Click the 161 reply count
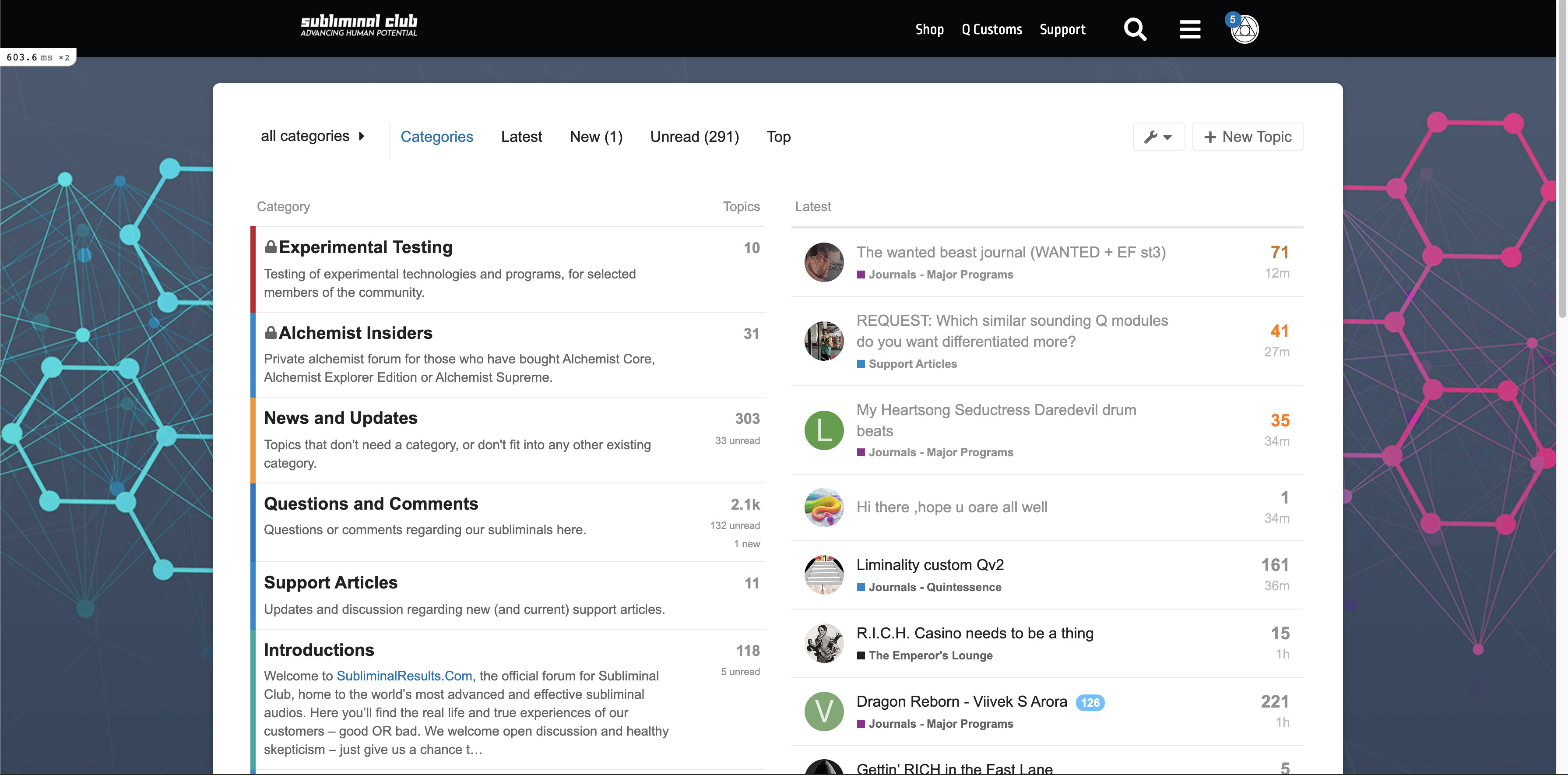 point(1275,565)
